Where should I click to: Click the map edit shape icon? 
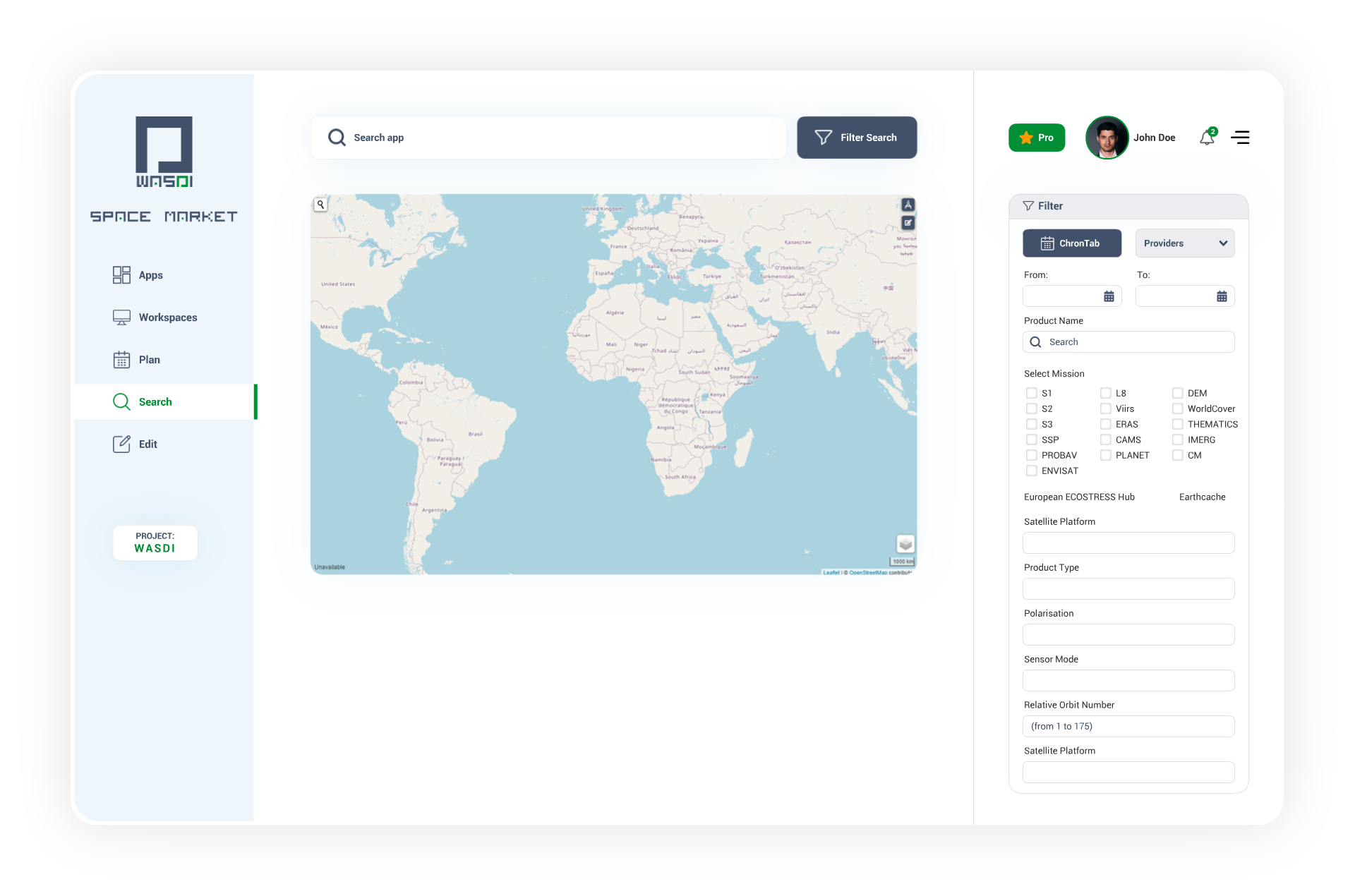click(x=908, y=223)
